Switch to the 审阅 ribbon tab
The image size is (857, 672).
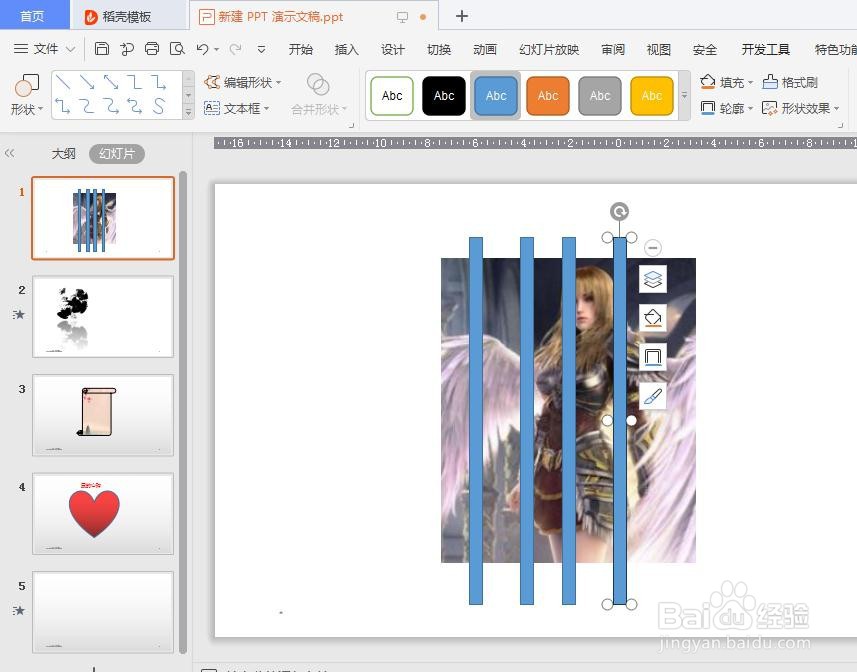click(x=613, y=50)
